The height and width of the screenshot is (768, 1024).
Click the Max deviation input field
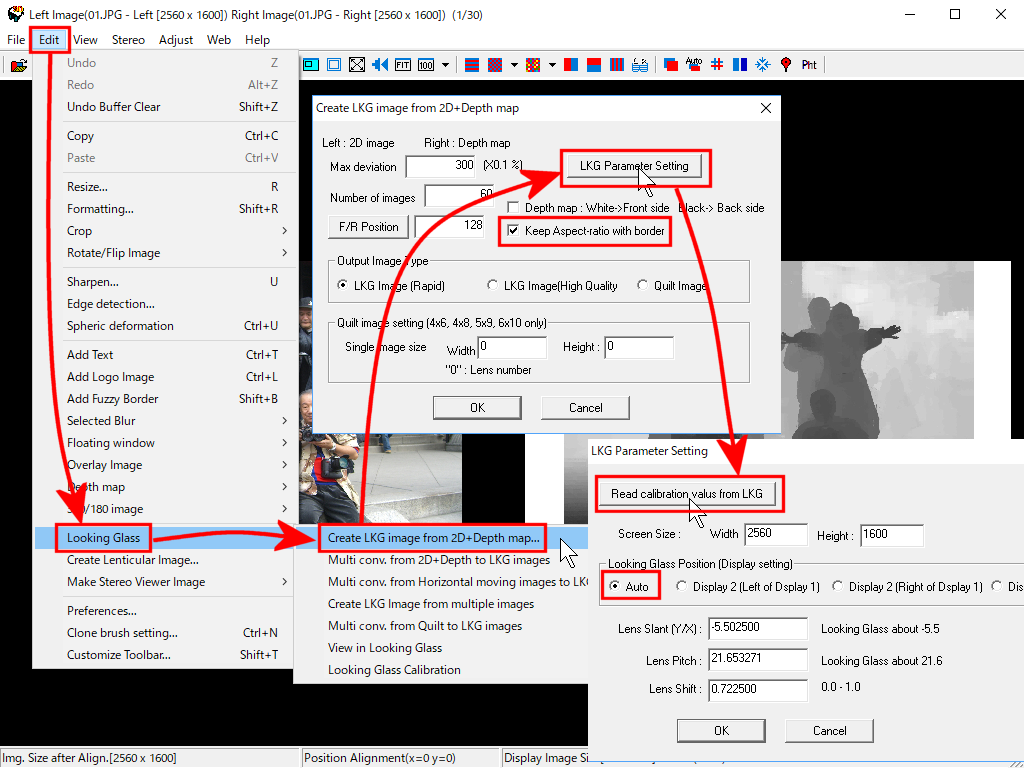443,166
